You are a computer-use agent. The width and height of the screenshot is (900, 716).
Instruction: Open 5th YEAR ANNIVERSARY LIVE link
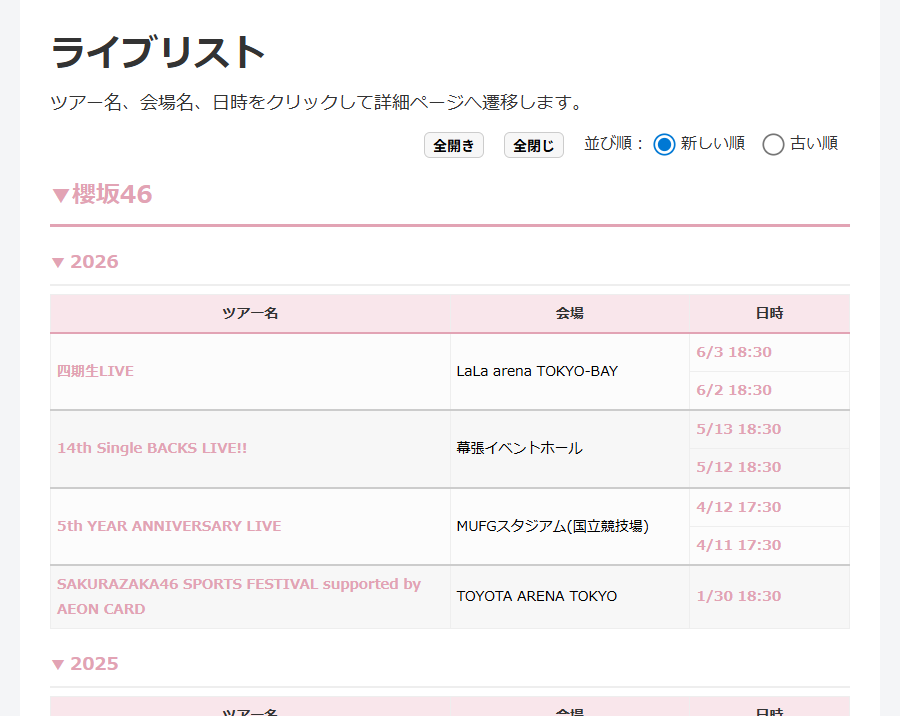[x=169, y=526]
